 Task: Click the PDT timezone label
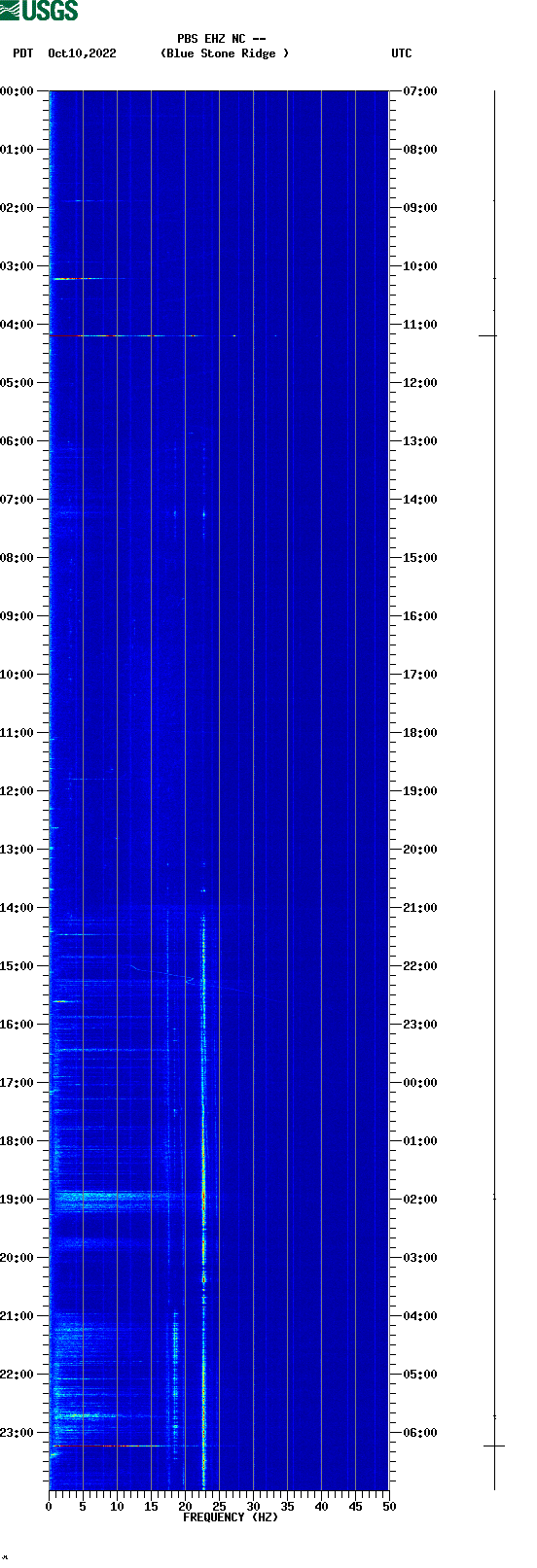pos(23,53)
